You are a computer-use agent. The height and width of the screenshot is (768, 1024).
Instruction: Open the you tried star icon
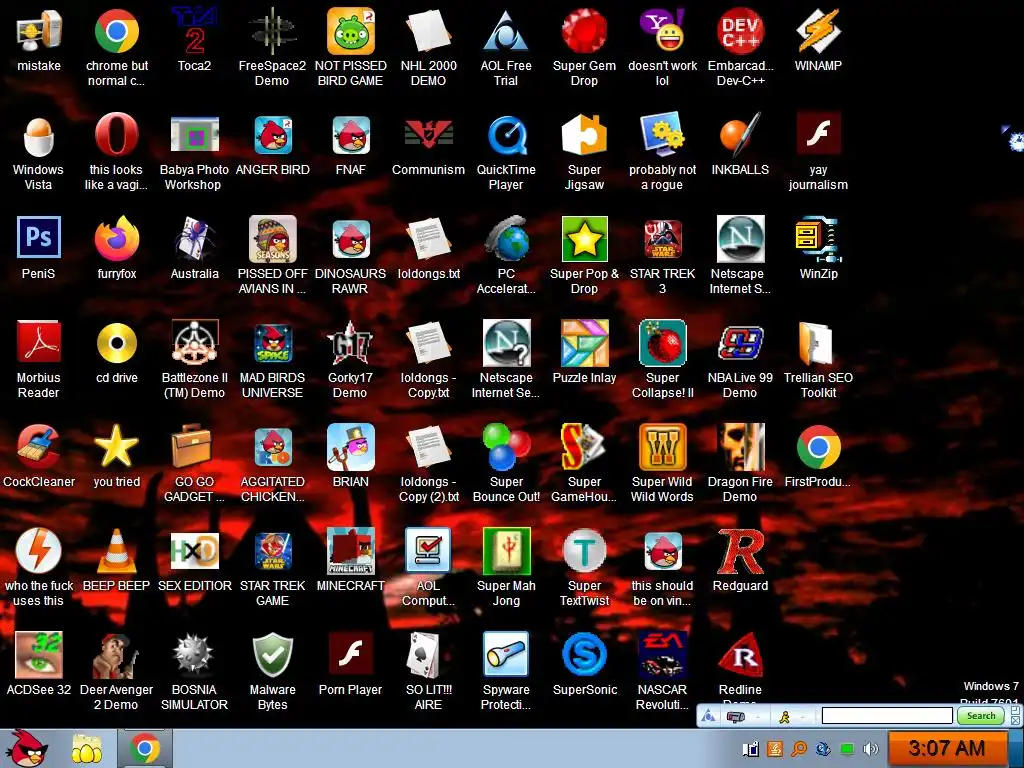[116, 447]
